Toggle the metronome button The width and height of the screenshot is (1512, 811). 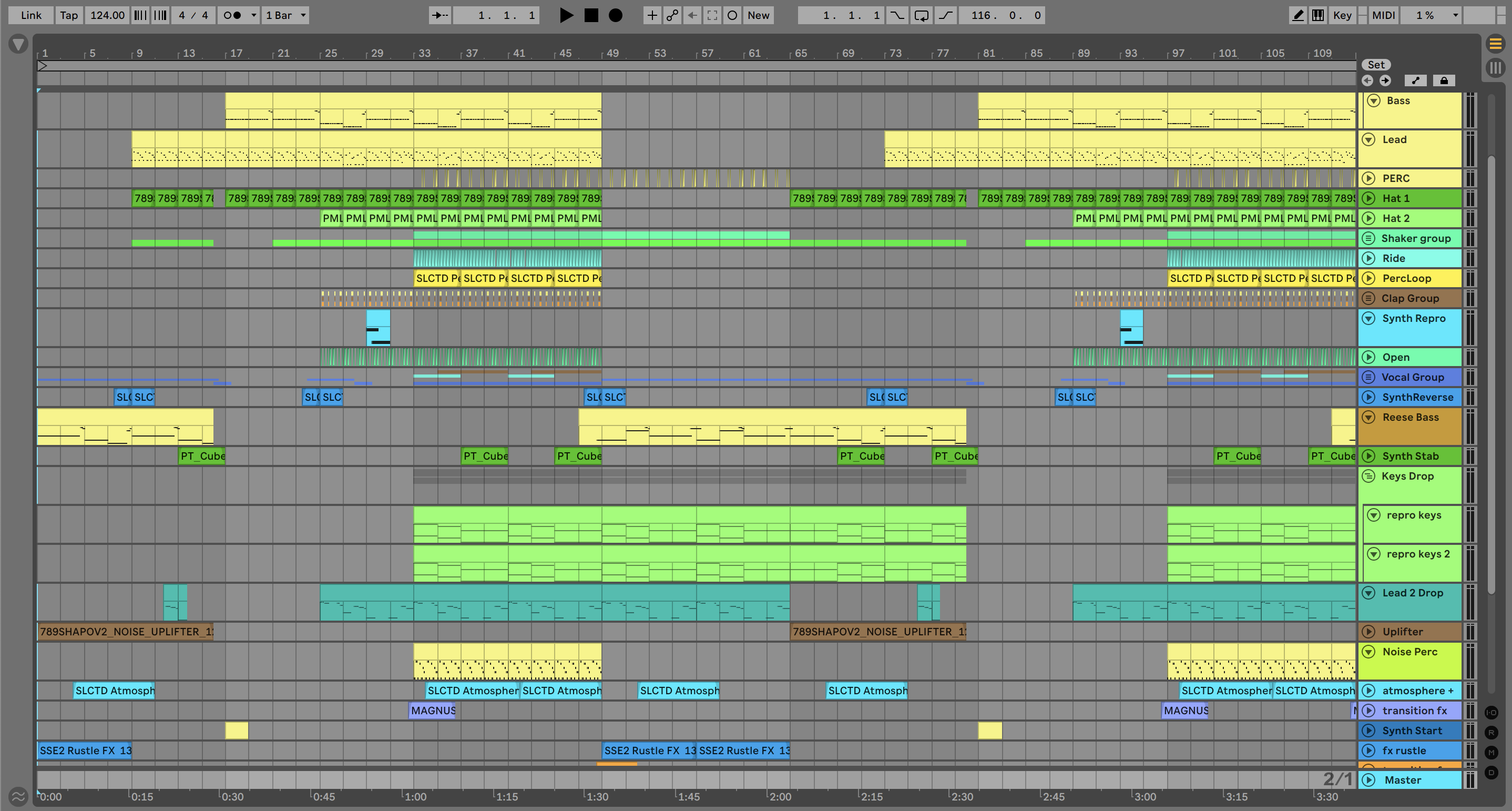click(233, 15)
